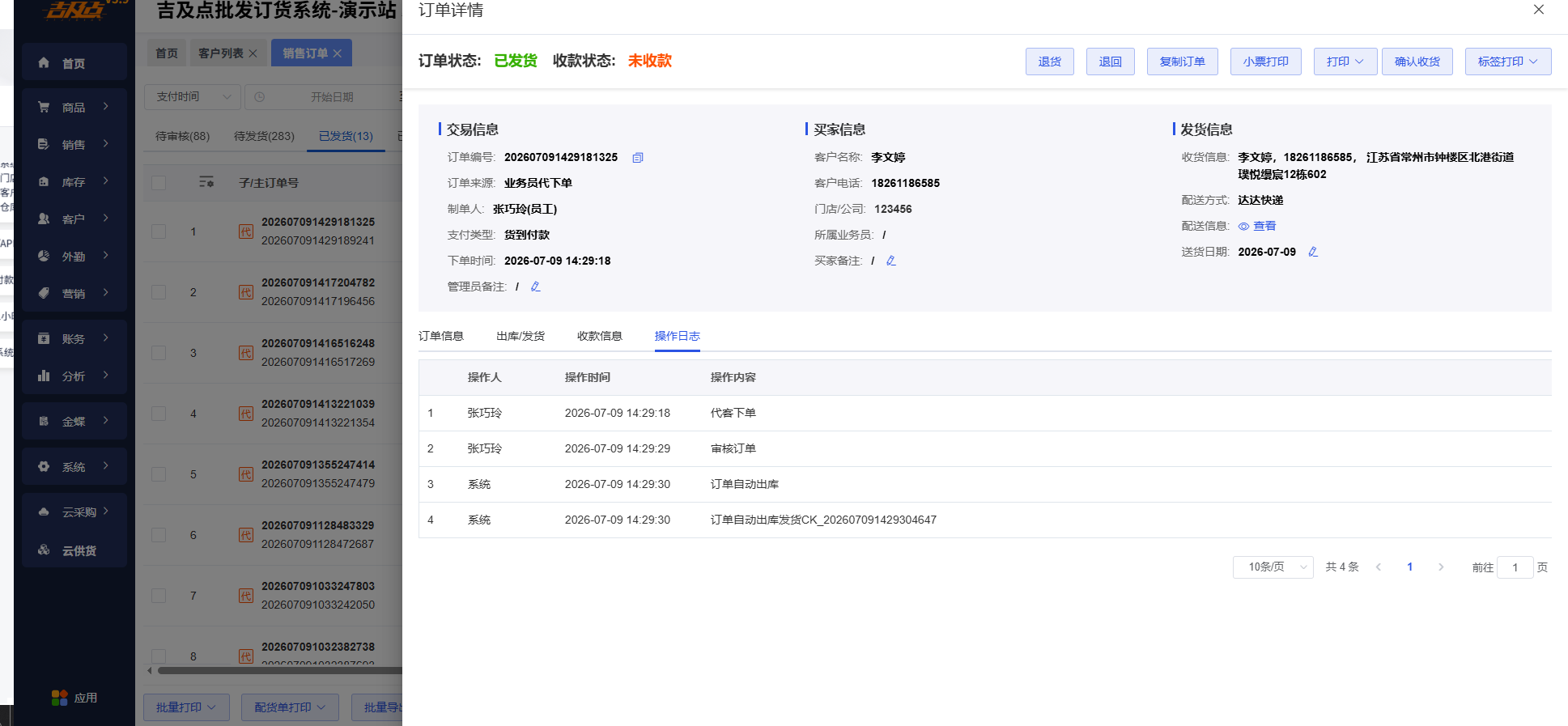Open the 10条/页 page size dropdown
Image resolution: width=1568 pixels, height=726 pixels.
pyautogui.click(x=1273, y=567)
